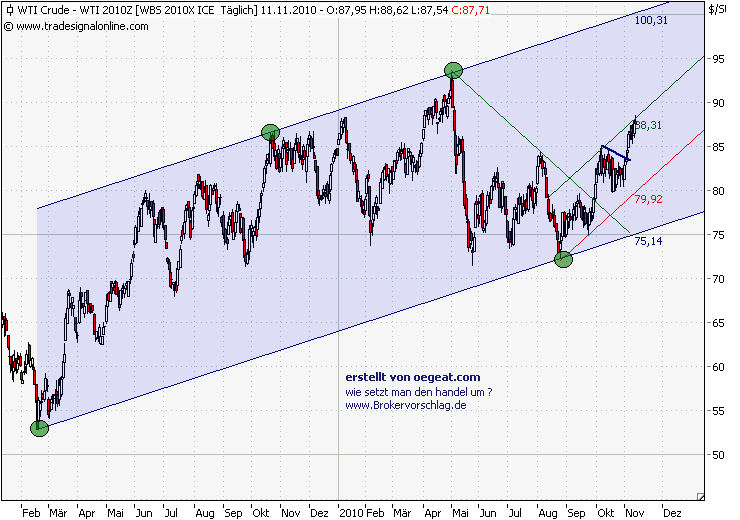
Task: Click the green circle marker at February low
Action: pyautogui.click(x=40, y=428)
